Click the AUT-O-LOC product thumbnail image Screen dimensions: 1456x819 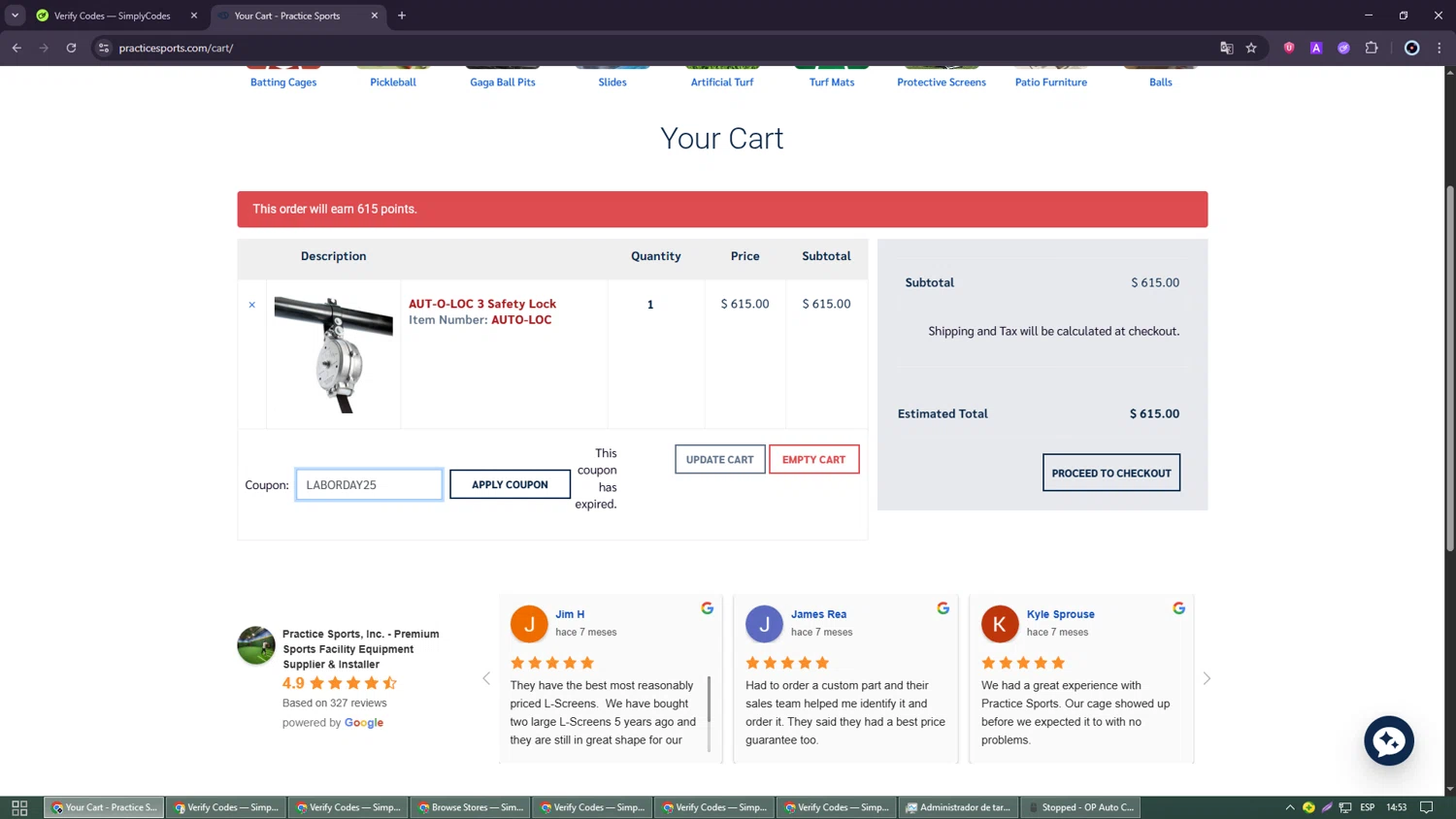pyautogui.click(x=334, y=354)
